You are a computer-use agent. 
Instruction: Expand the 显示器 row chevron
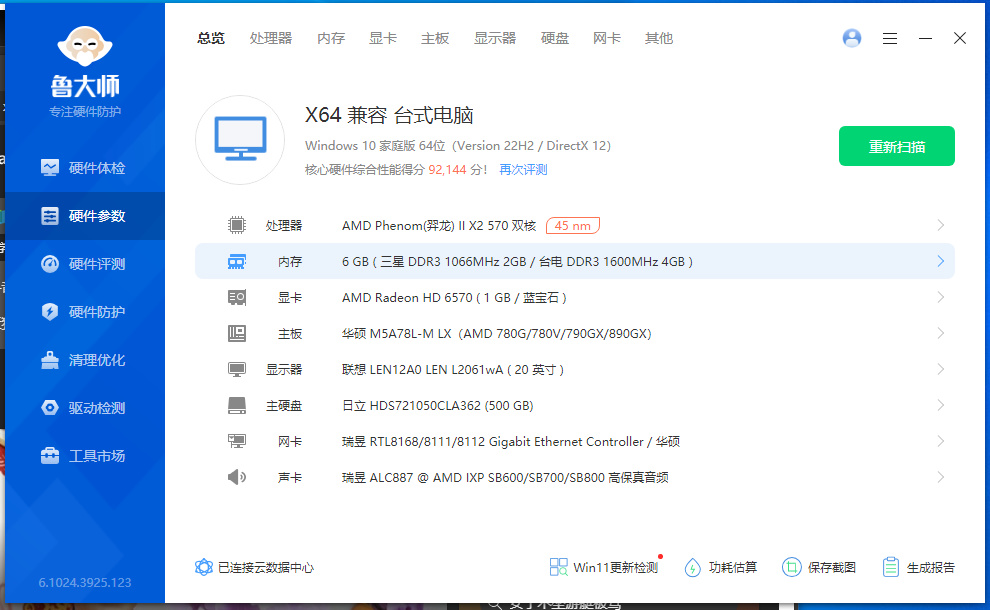(941, 369)
